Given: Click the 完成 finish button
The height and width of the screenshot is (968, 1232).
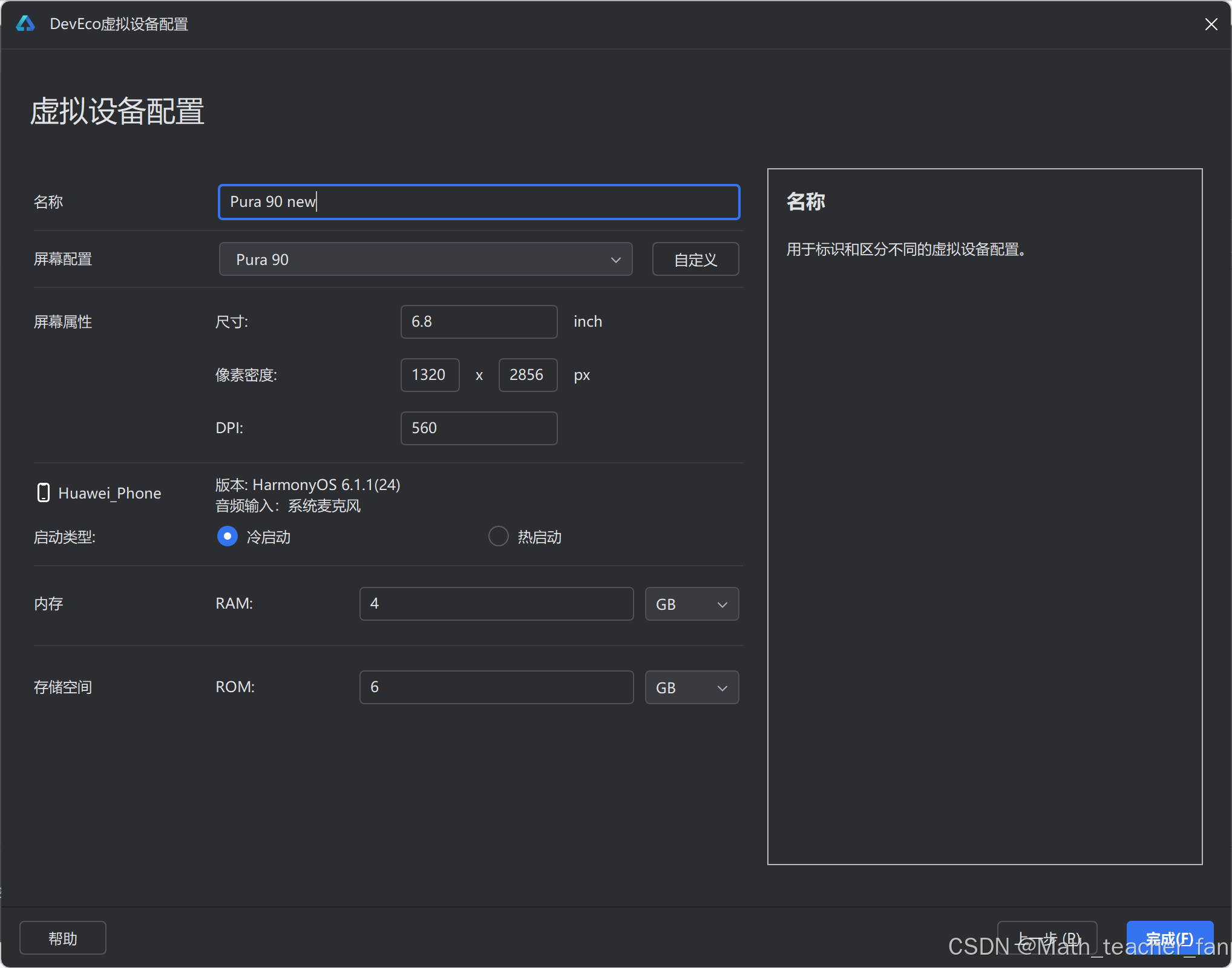Looking at the screenshot, I should point(1170,938).
